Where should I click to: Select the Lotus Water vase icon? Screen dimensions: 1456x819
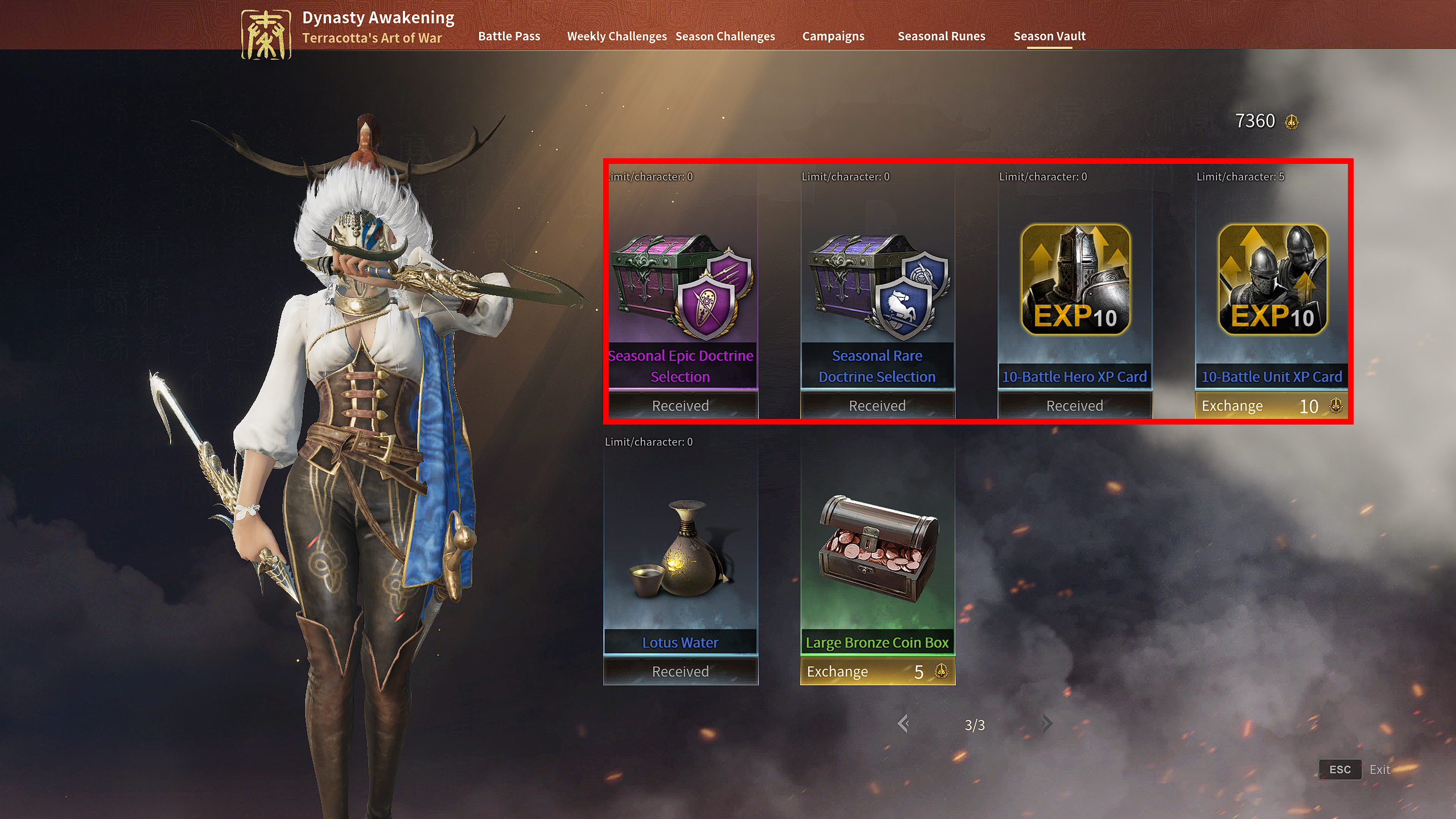click(680, 549)
